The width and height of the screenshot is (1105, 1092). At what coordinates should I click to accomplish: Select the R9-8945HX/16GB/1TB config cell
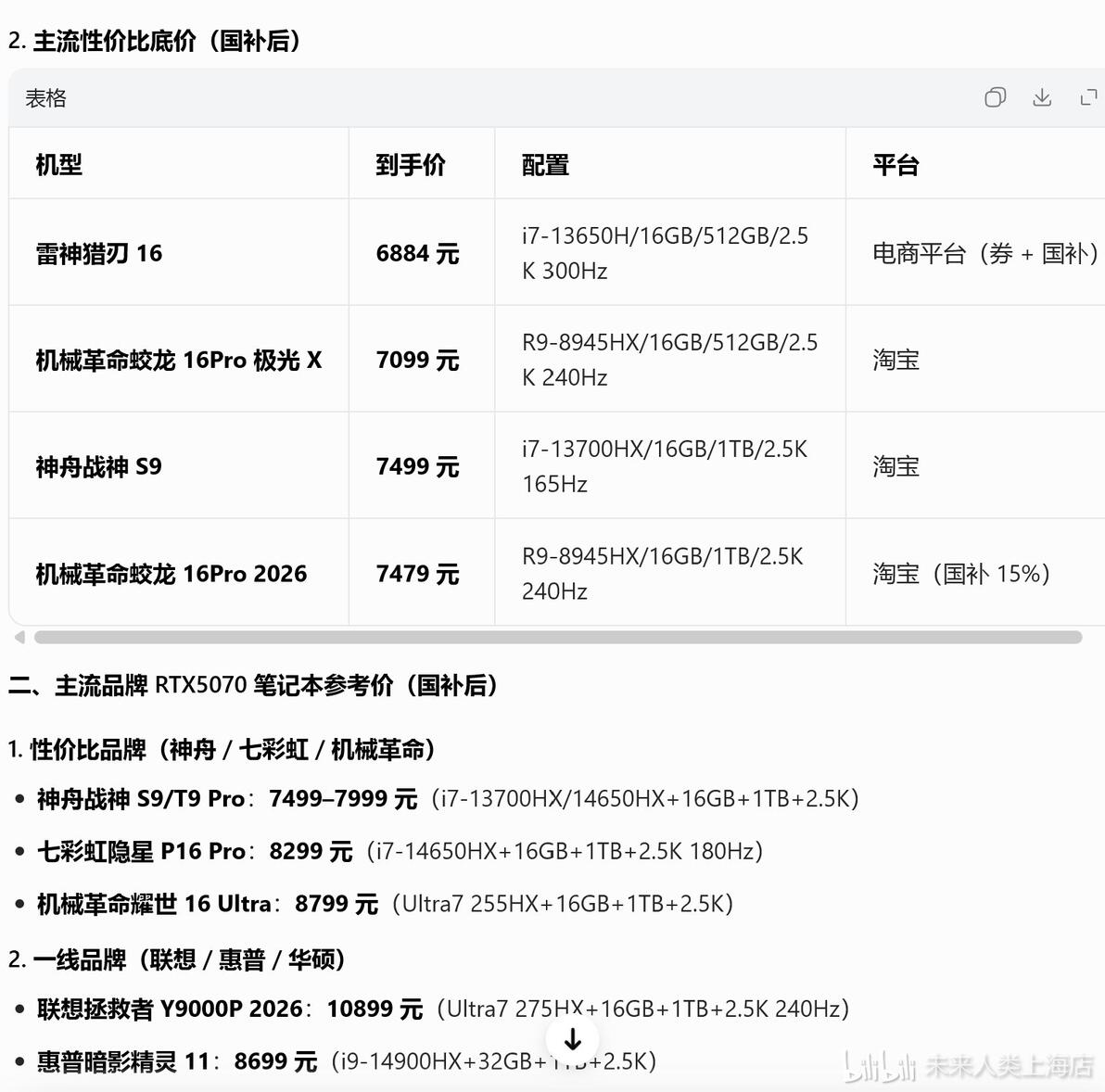670,573
